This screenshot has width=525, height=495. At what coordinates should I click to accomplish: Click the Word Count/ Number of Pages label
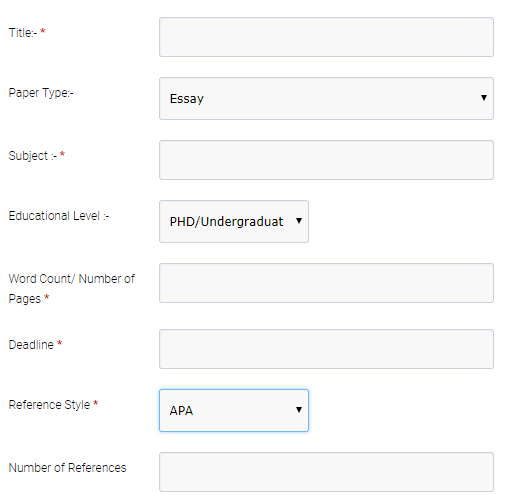point(71,288)
